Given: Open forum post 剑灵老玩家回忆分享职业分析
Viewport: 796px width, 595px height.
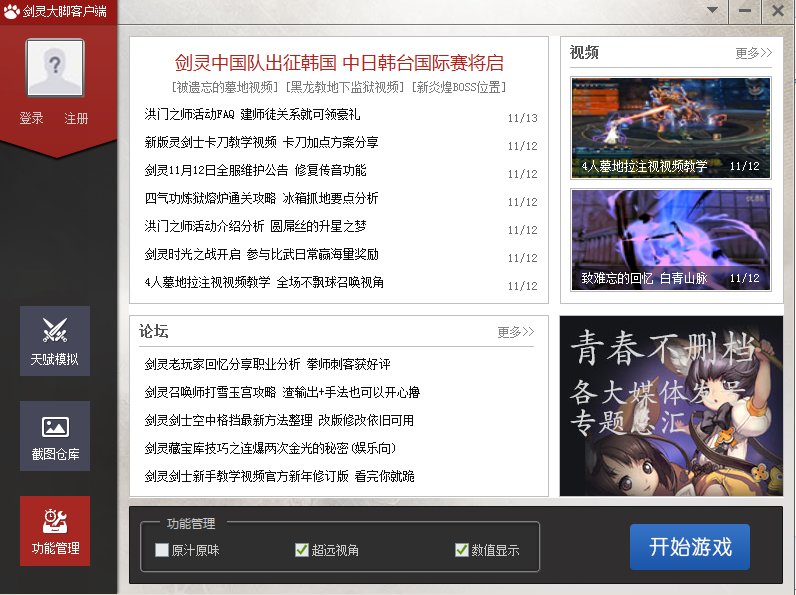Looking at the screenshot, I should point(268,364).
